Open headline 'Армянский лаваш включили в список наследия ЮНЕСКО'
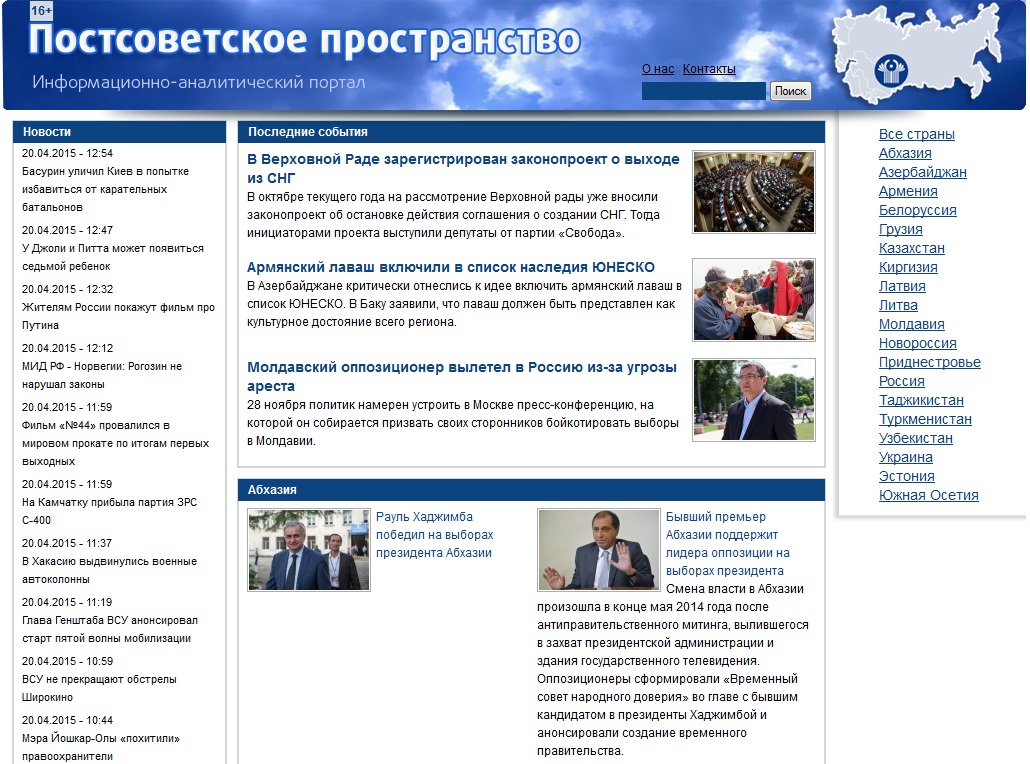Screen dimensions: 1030x764 click(x=451, y=267)
